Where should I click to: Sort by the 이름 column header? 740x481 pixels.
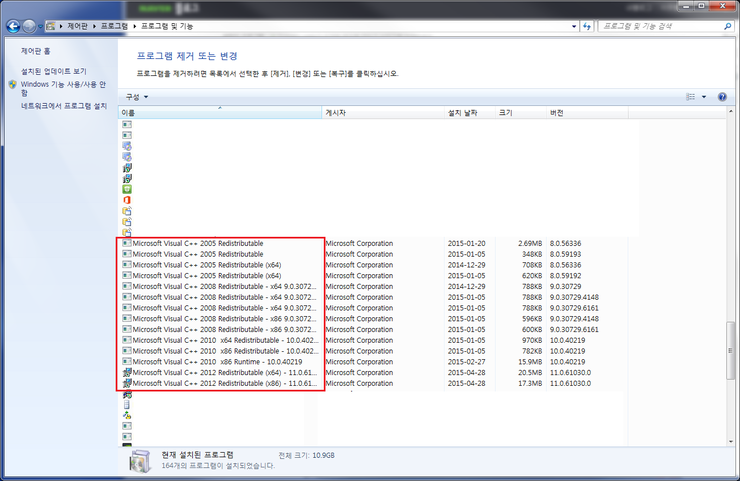coord(220,113)
